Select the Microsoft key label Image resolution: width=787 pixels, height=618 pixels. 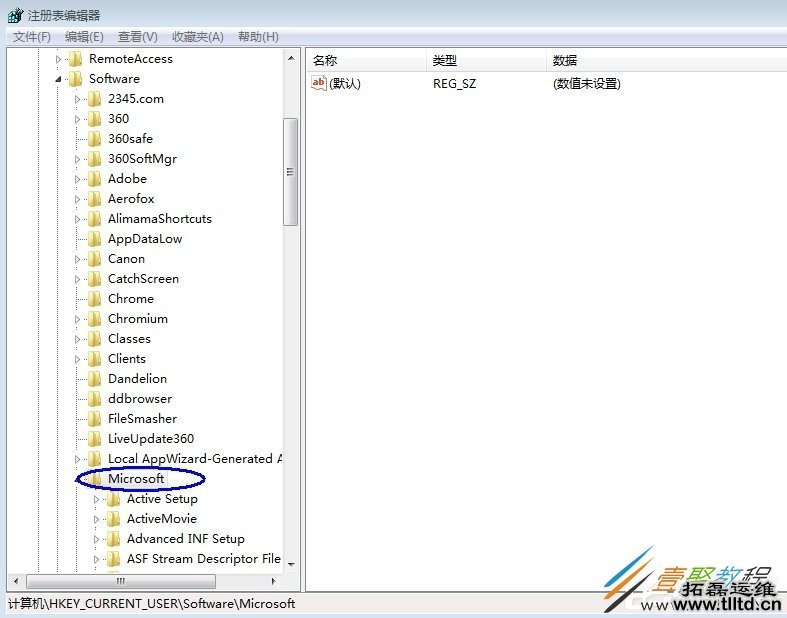pos(136,479)
